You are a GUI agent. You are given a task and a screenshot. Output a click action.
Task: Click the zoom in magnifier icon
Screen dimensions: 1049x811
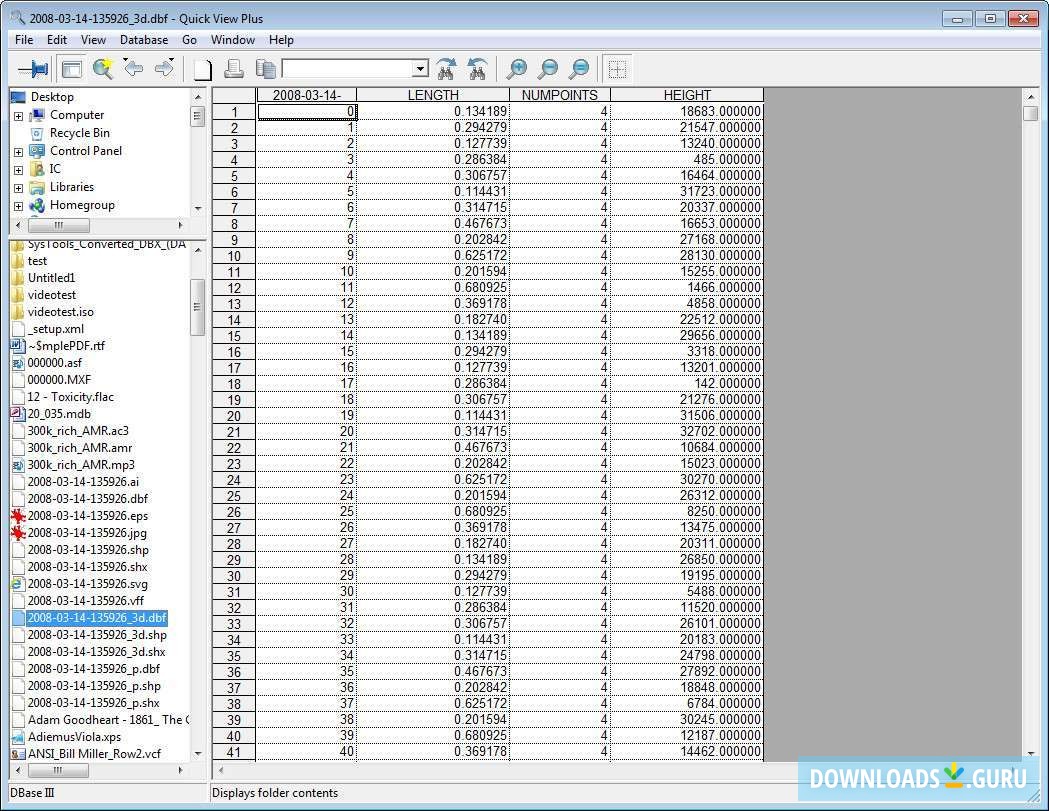pyautogui.click(x=516, y=69)
